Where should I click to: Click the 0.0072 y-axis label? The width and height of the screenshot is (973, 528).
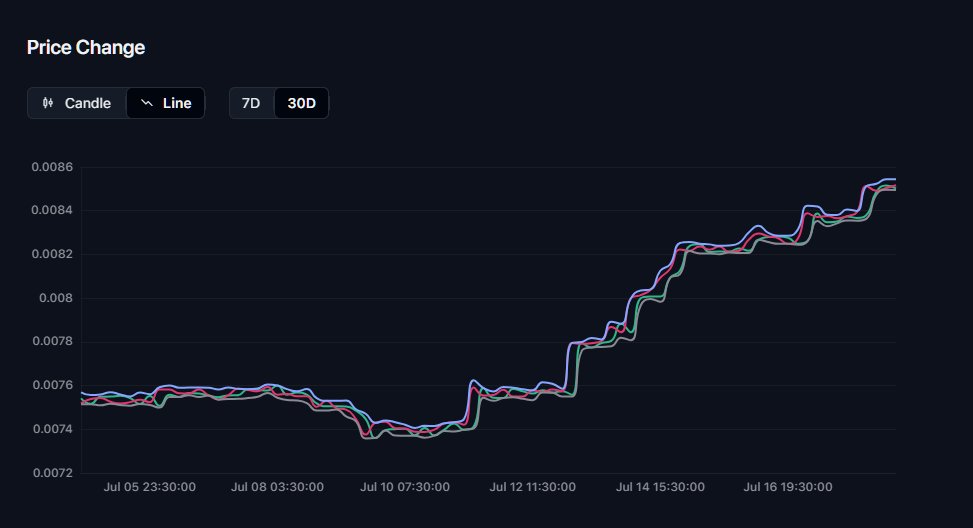[x=52, y=473]
